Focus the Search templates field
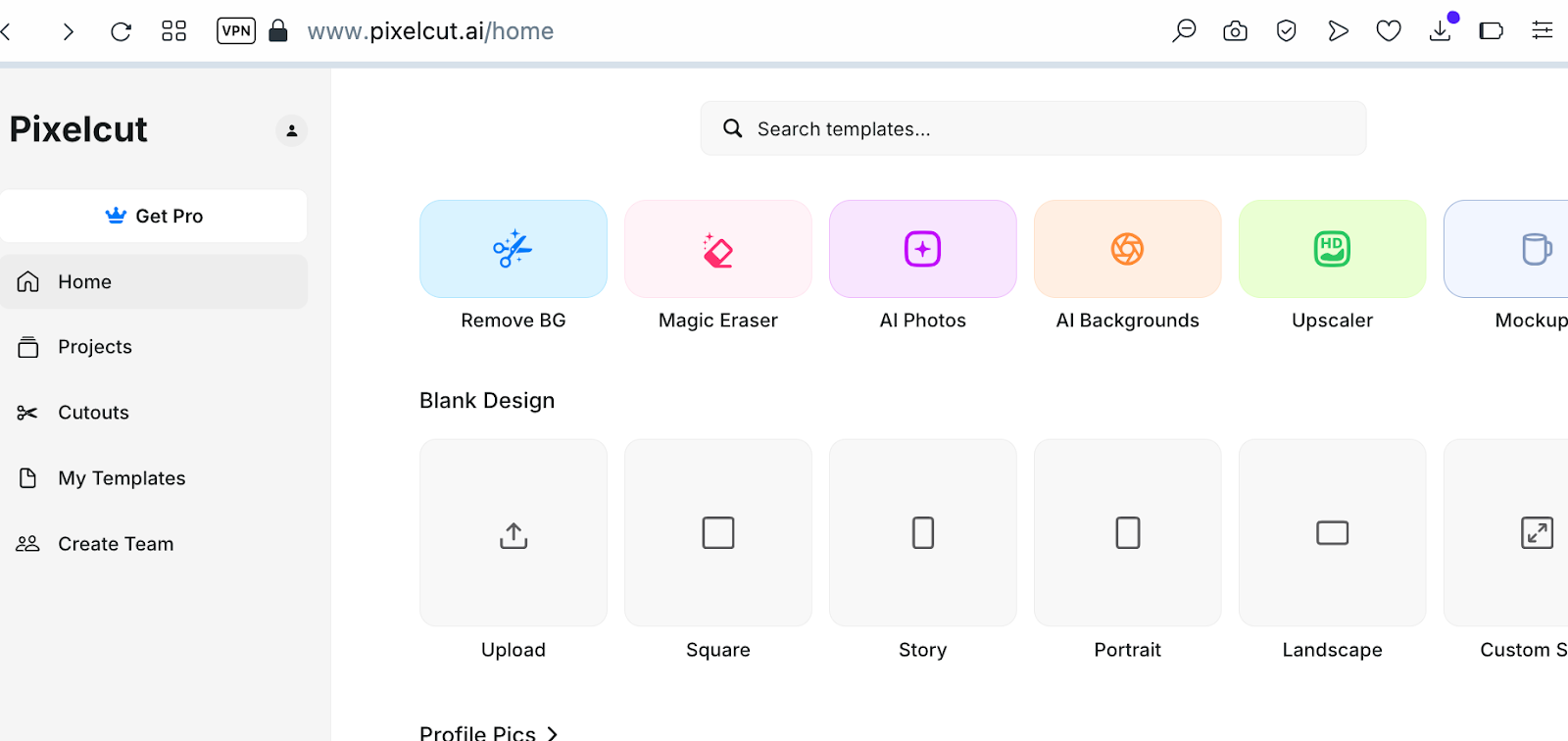1568x741 pixels. click(1033, 128)
